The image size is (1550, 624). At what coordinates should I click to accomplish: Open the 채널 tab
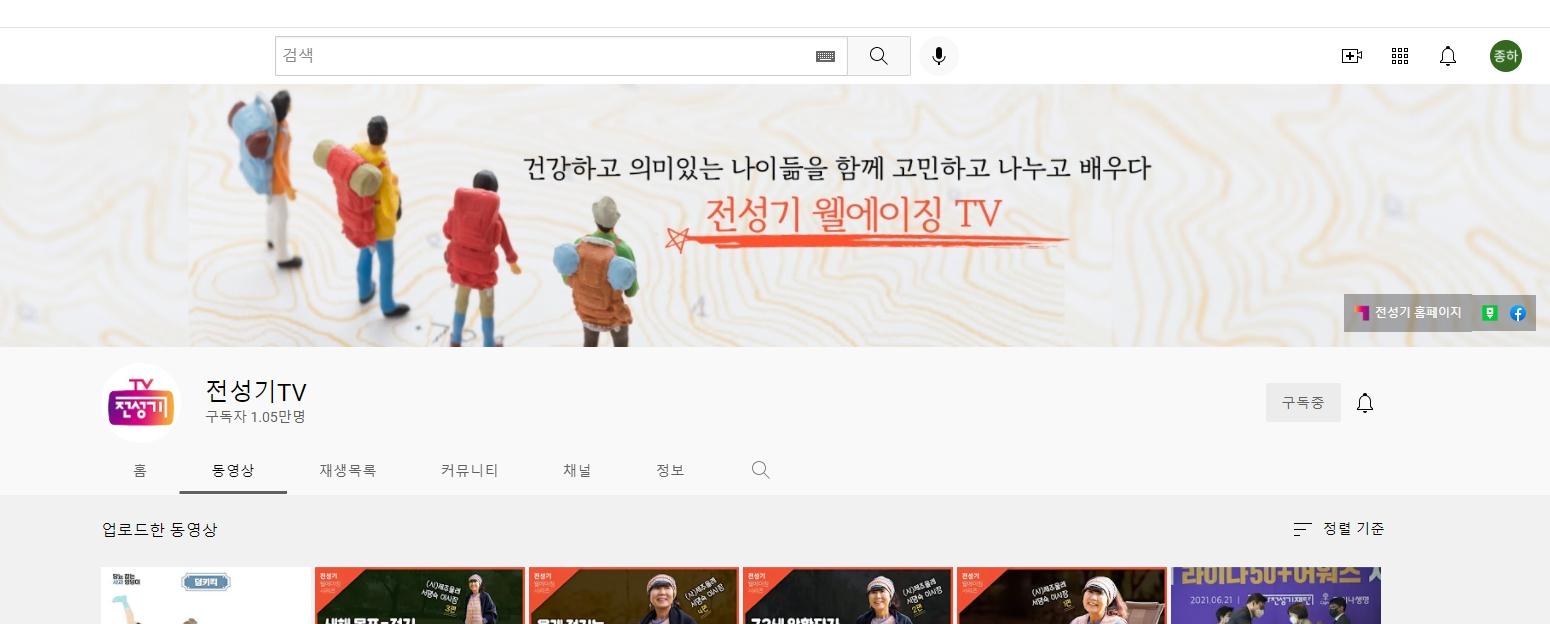pos(577,470)
